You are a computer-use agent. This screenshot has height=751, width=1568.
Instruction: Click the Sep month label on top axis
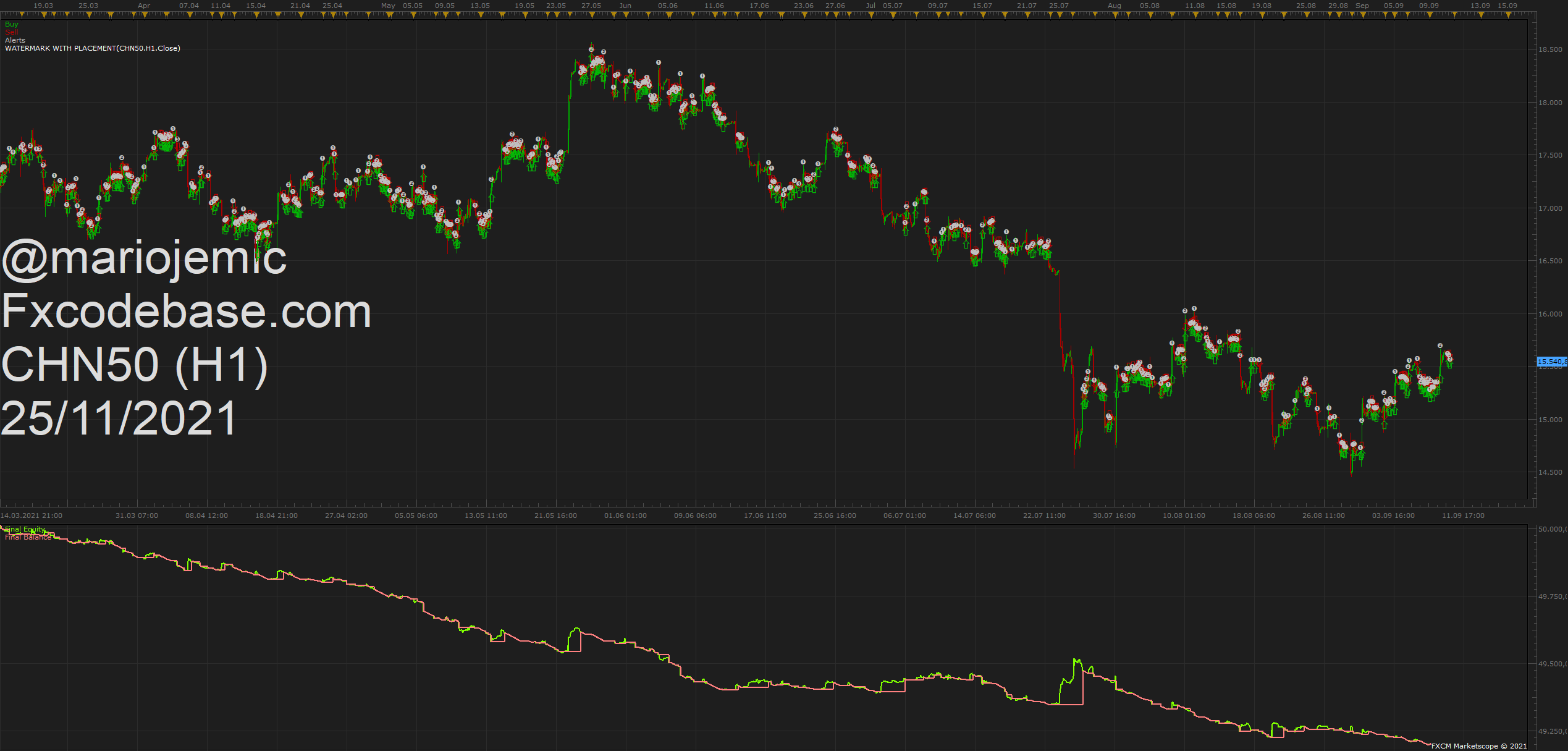(x=1362, y=6)
